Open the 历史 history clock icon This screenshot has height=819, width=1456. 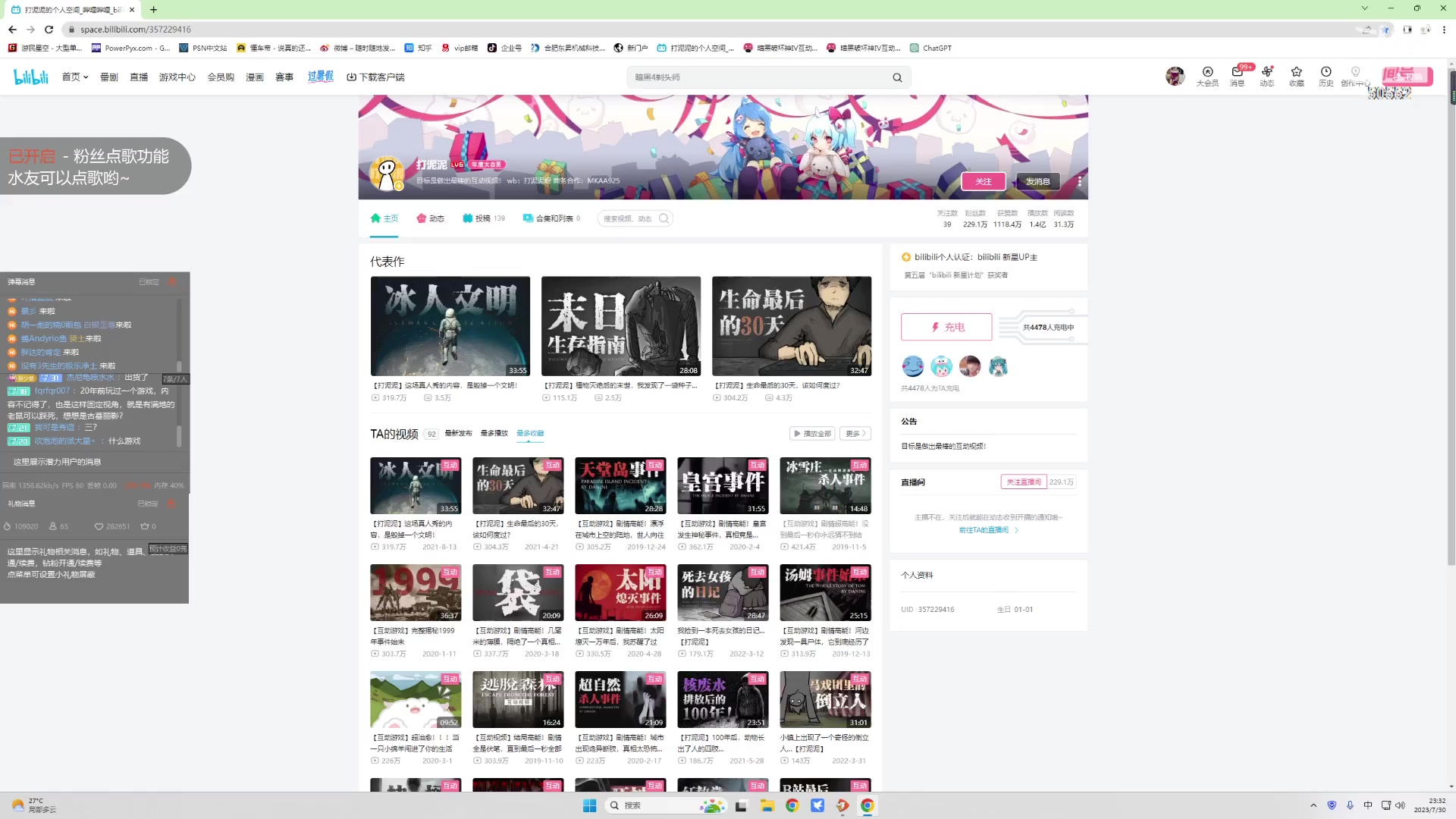pos(1326,76)
